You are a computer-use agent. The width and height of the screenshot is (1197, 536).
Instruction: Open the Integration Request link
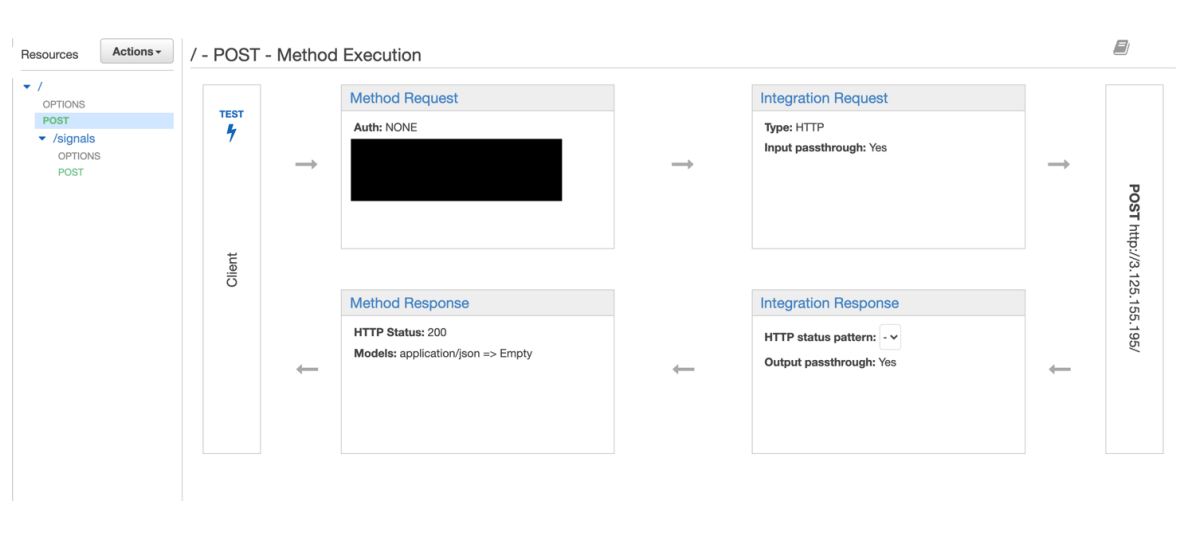click(x=824, y=98)
